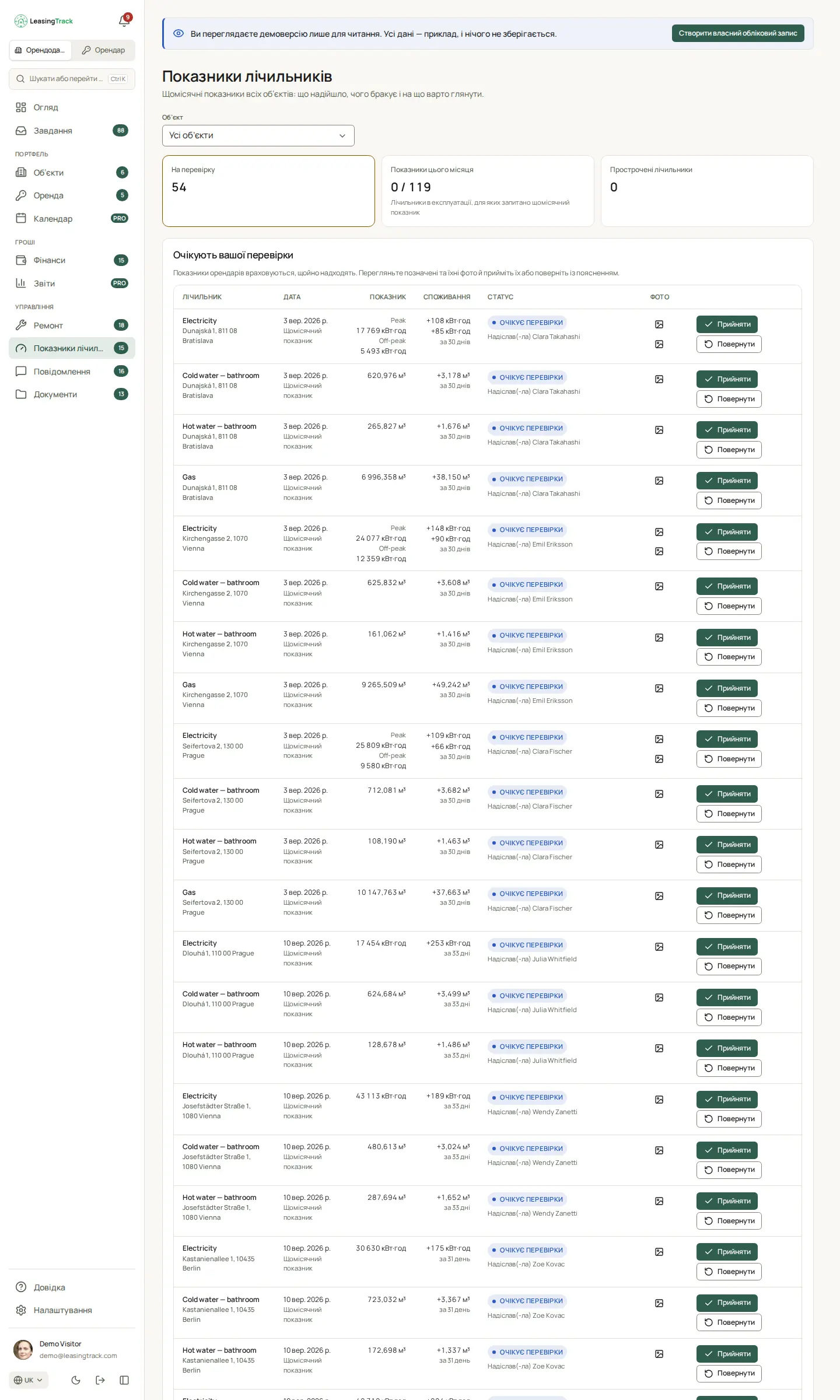Open Документи section
Image resolution: width=840 pixels, height=1400 pixels.
tap(72, 394)
